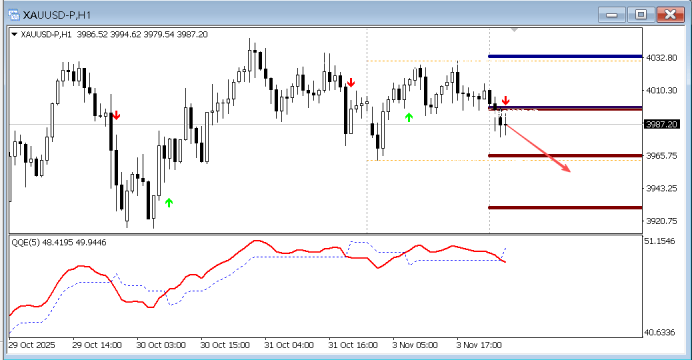Select the lowest dark red horizontal line
The image size is (692, 360).
coord(565,207)
